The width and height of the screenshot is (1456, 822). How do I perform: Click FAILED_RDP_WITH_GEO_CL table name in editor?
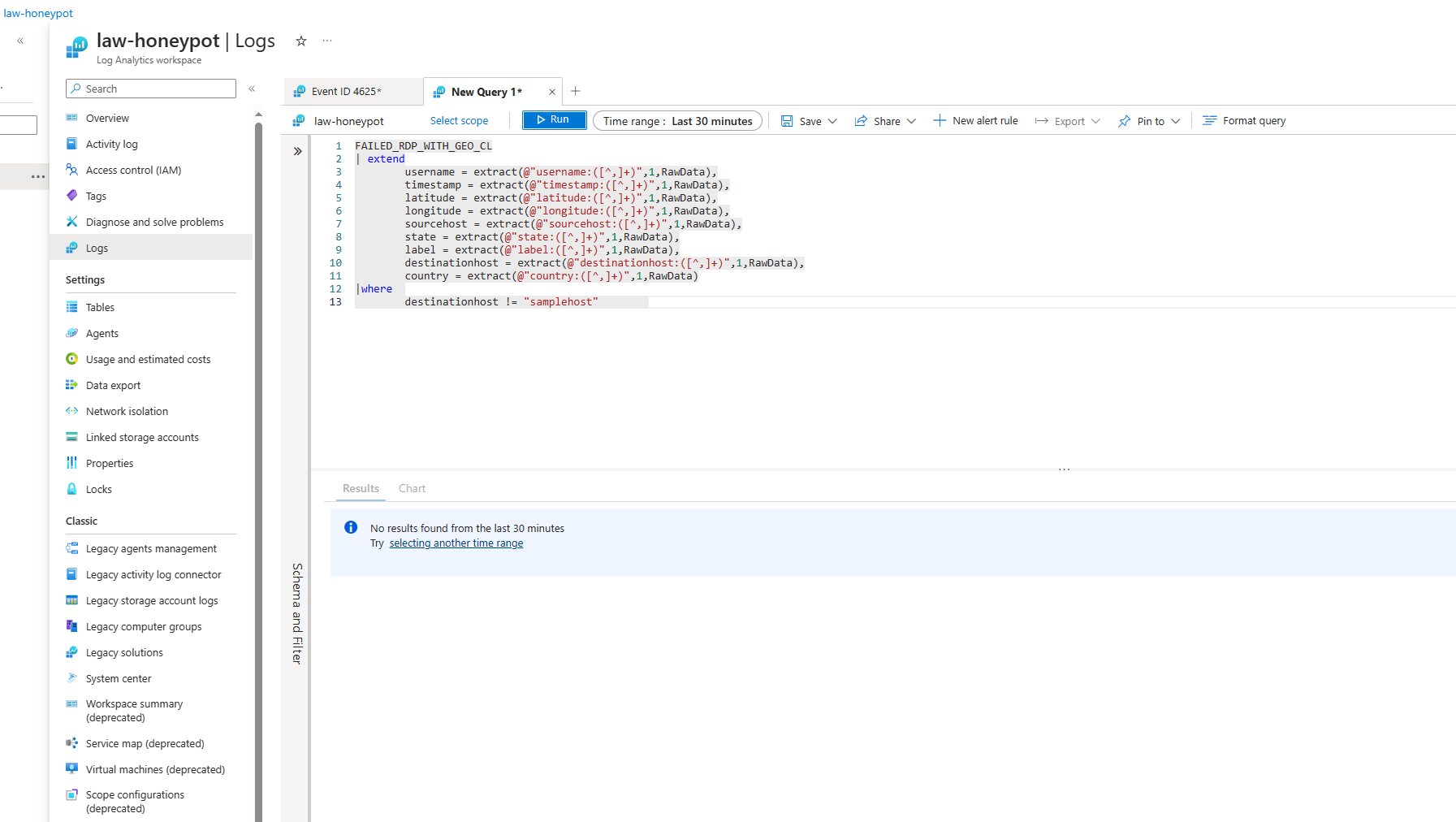click(423, 145)
